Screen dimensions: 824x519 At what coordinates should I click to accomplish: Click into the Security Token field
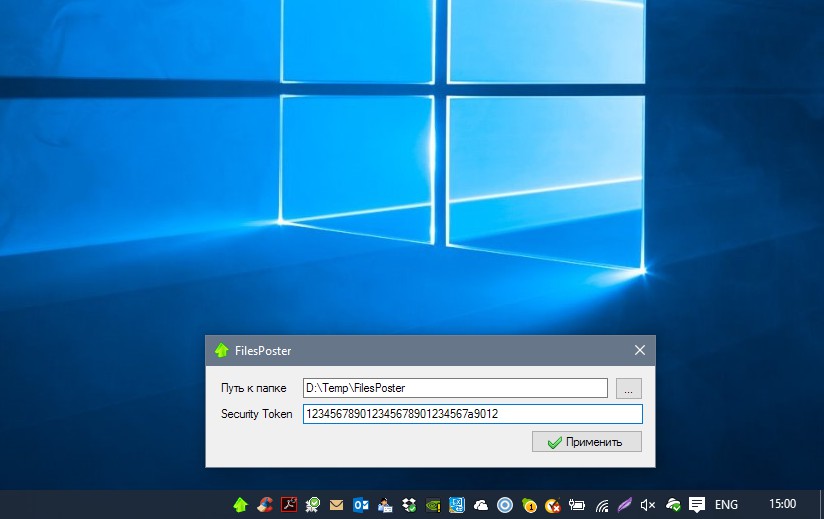pos(472,414)
